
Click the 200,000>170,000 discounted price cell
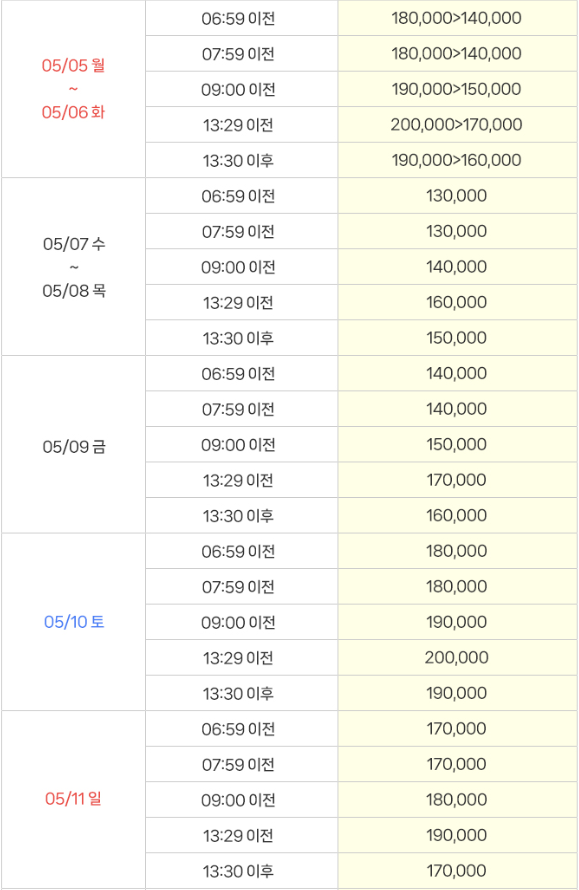click(457, 125)
